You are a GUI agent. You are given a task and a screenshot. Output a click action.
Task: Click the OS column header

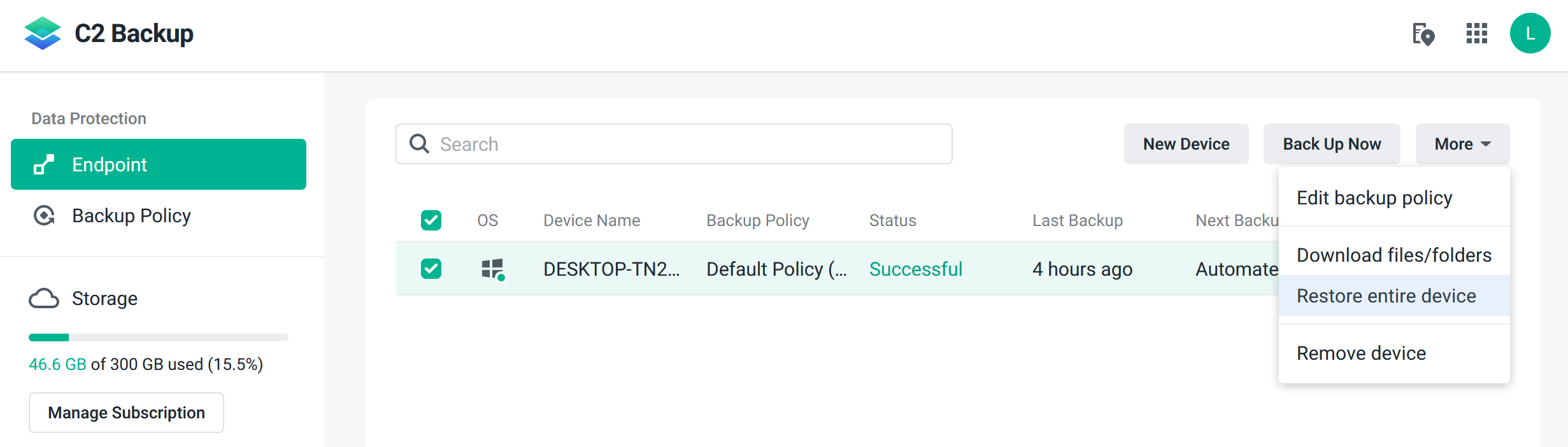488,220
